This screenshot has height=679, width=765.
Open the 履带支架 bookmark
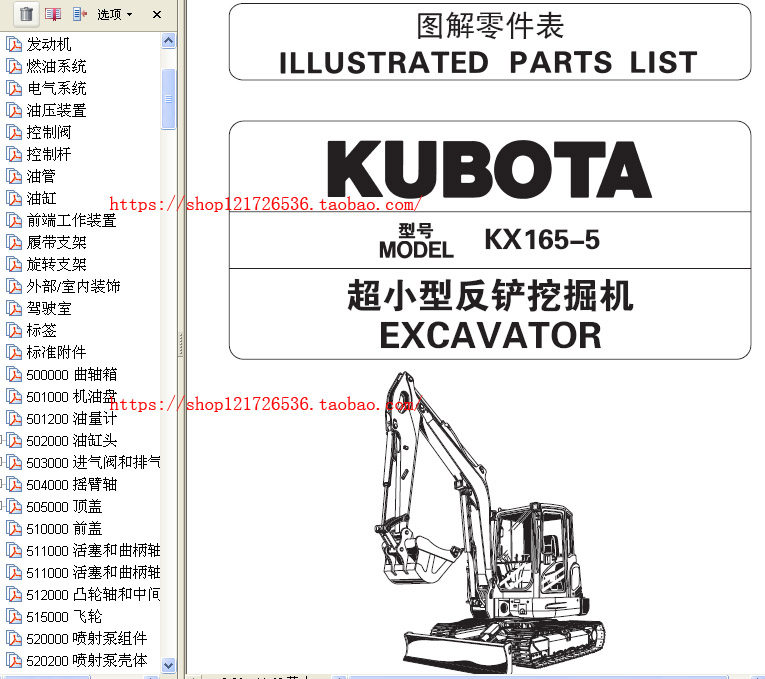57,242
